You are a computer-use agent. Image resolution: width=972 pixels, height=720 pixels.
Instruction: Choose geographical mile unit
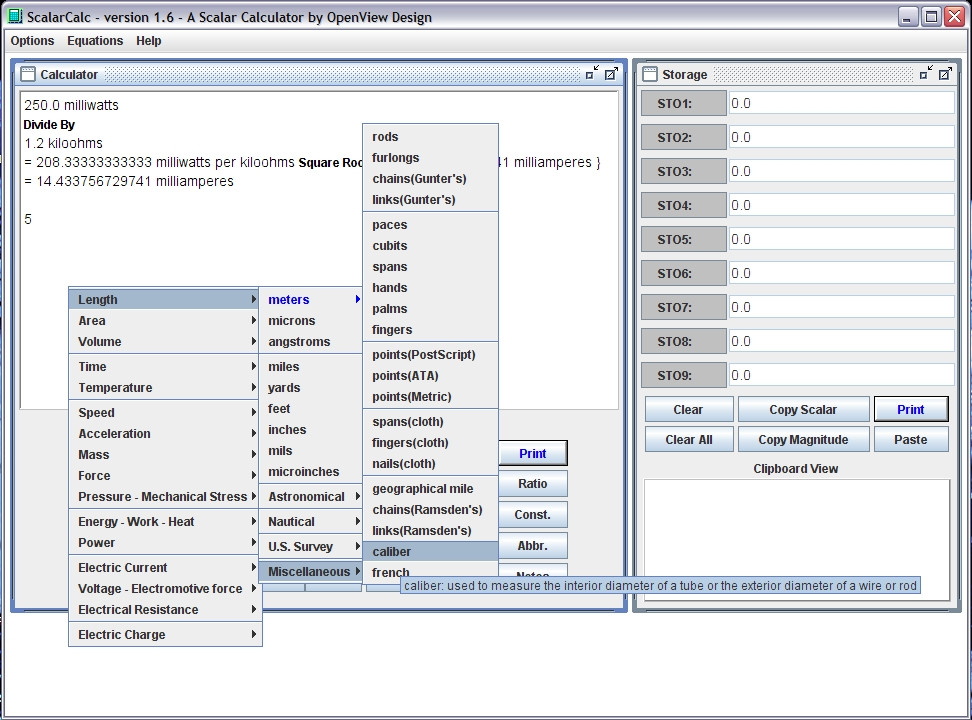(x=430, y=489)
